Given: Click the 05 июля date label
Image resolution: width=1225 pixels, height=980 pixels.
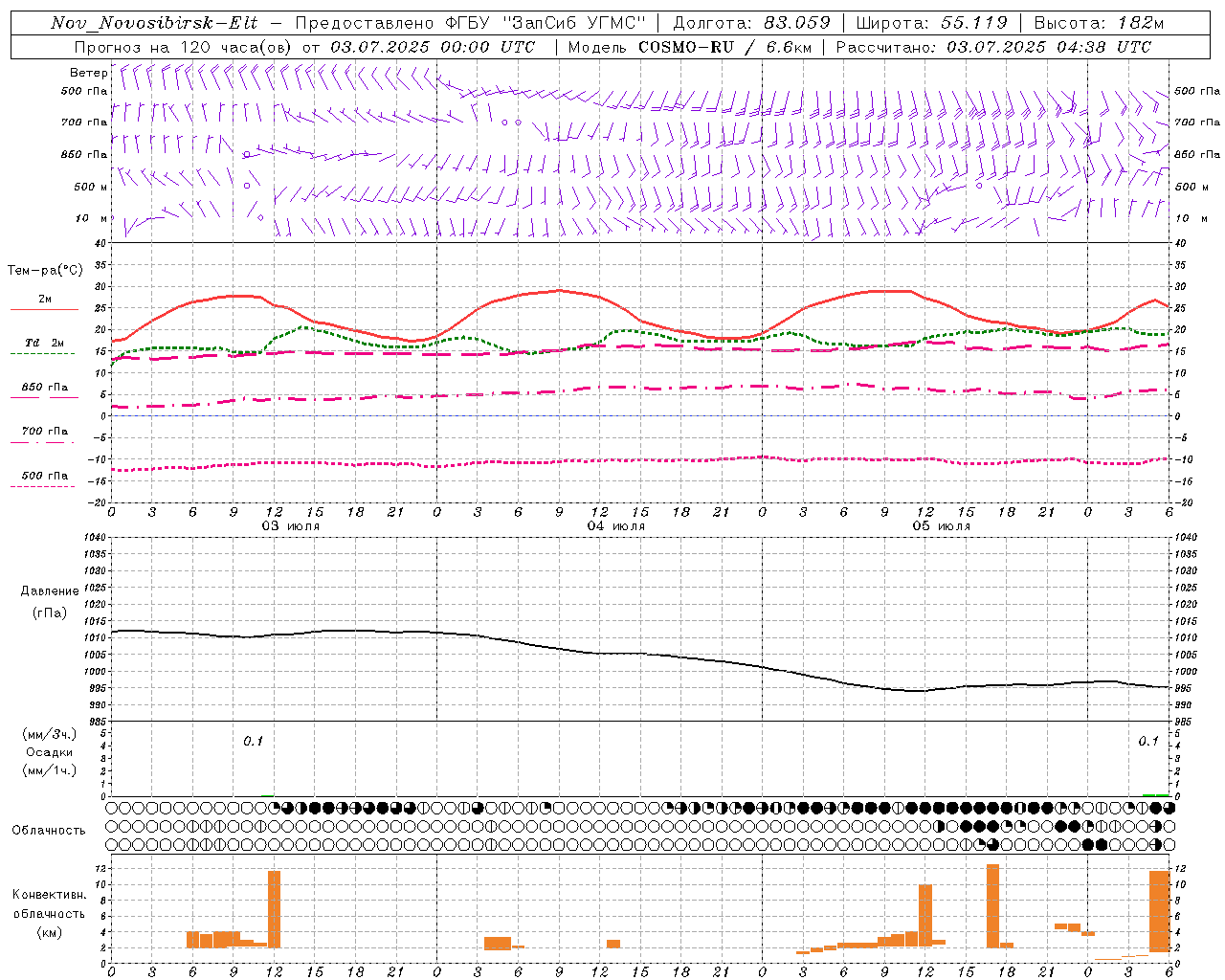Looking at the screenshot, I should pos(942,526).
